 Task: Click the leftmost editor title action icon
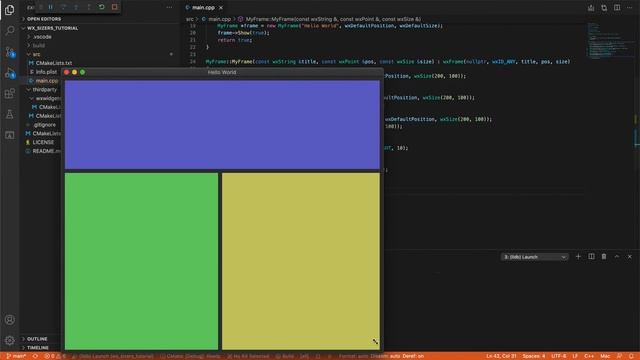591,8
